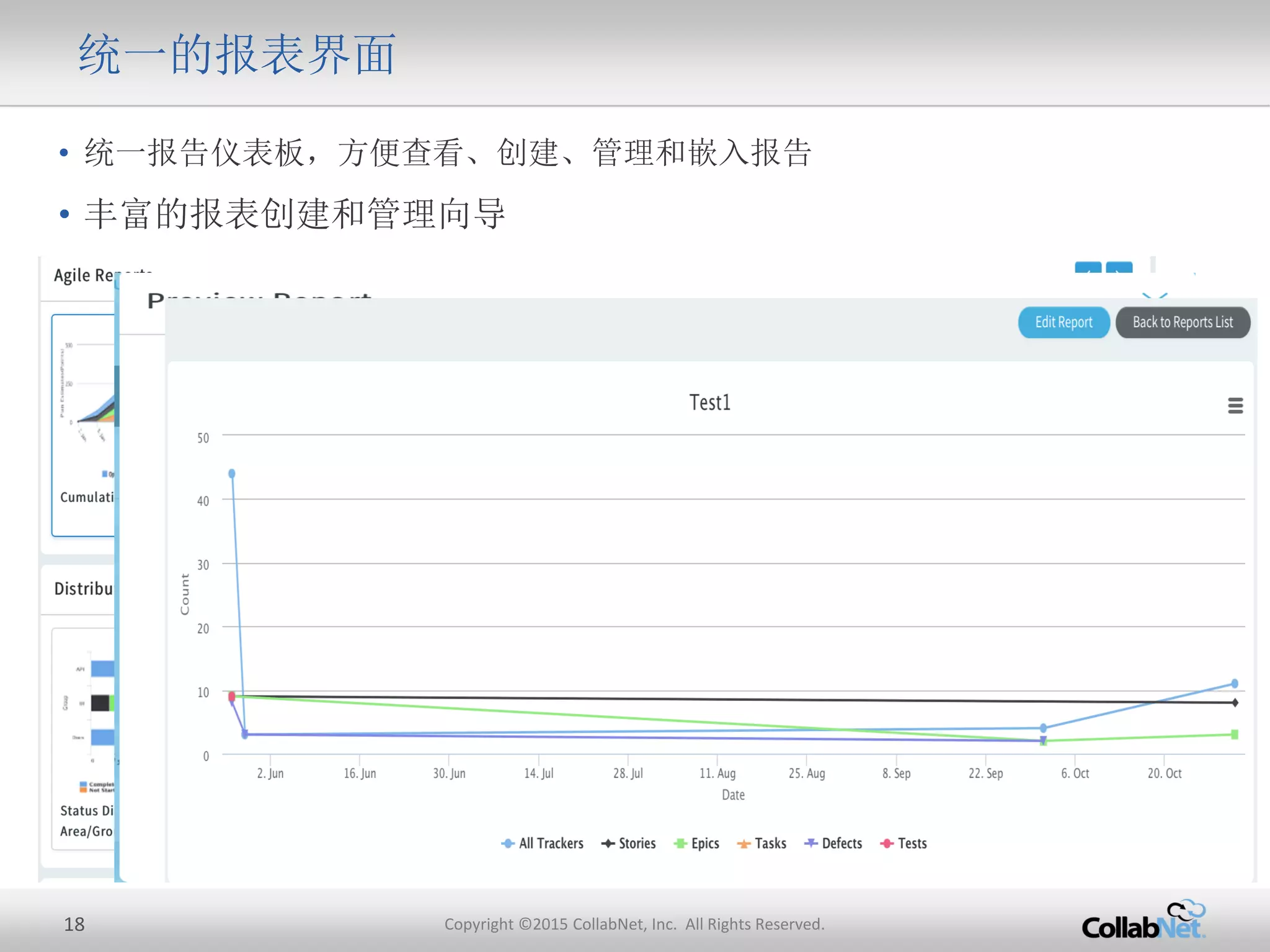Toggle Tests series in legend
The image size is (1270, 952).
904,844
